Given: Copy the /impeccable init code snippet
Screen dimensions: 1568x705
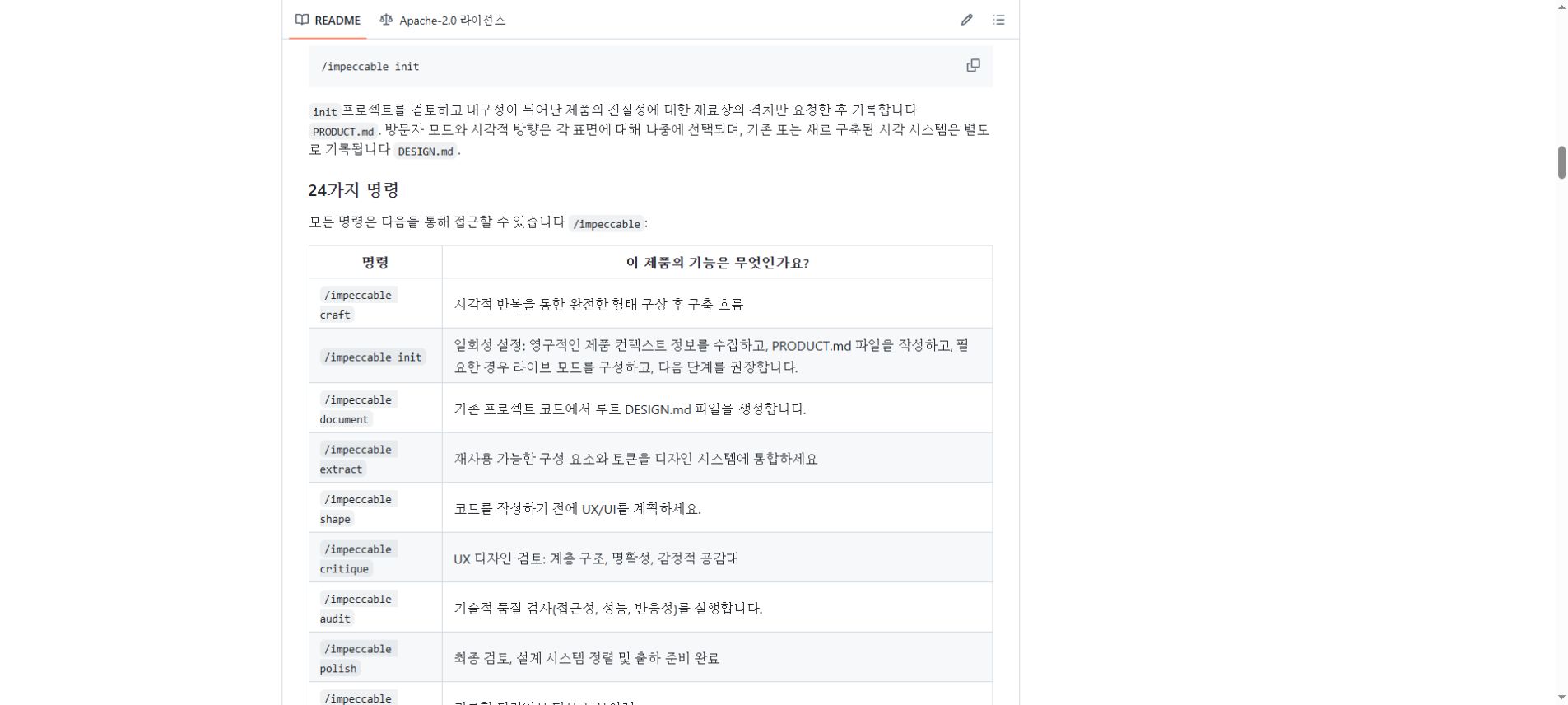Looking at the screenshot, I should click(x=973, y=66).
